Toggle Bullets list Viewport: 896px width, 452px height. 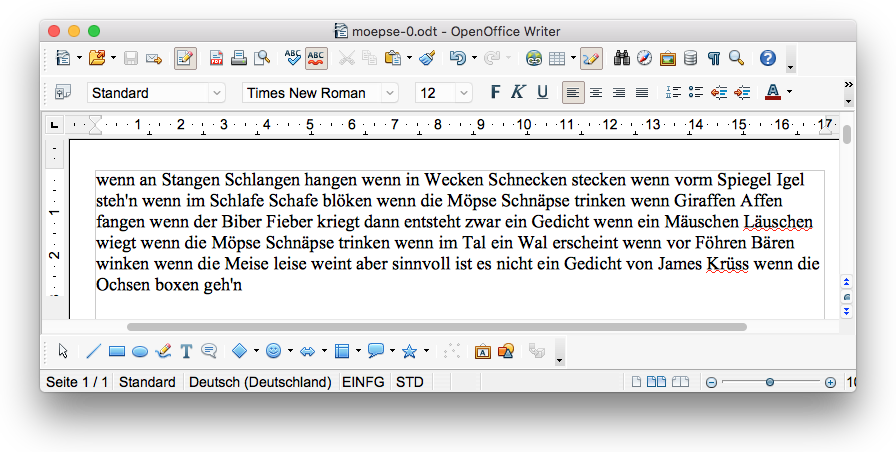tap(696, 93)
